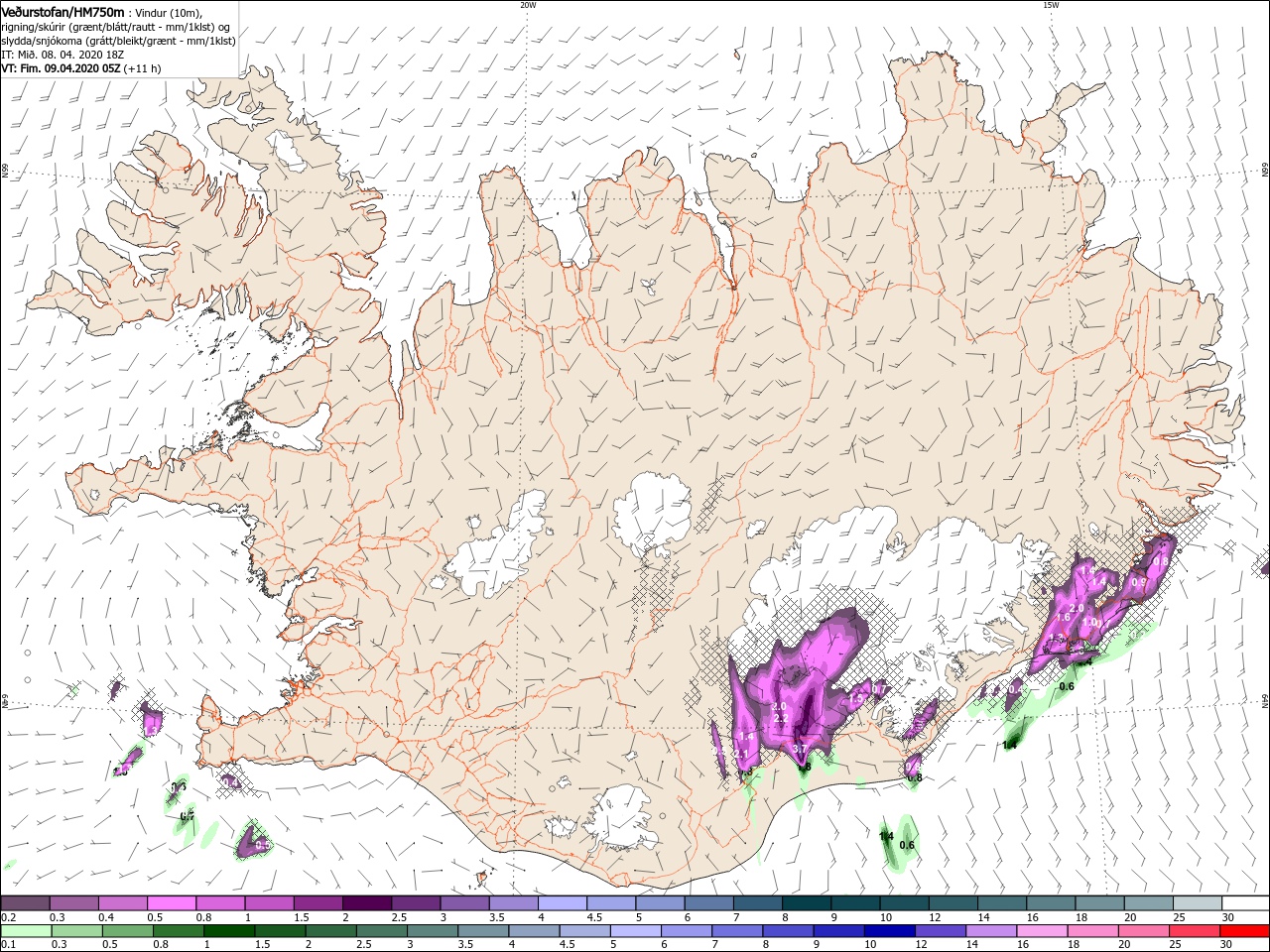Select lower-scale swatch between 6 and 7

[x=688, y=931]
